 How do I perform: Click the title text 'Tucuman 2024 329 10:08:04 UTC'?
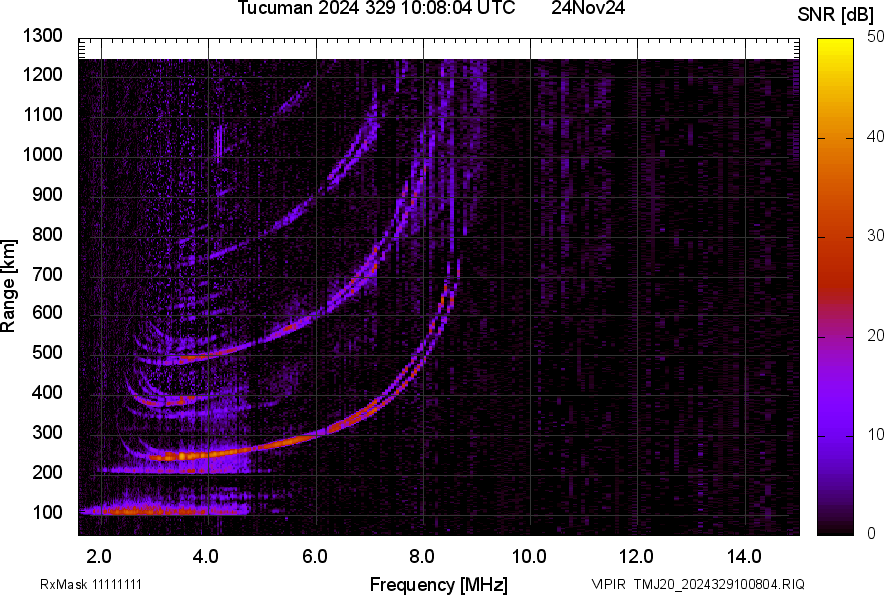376,8
